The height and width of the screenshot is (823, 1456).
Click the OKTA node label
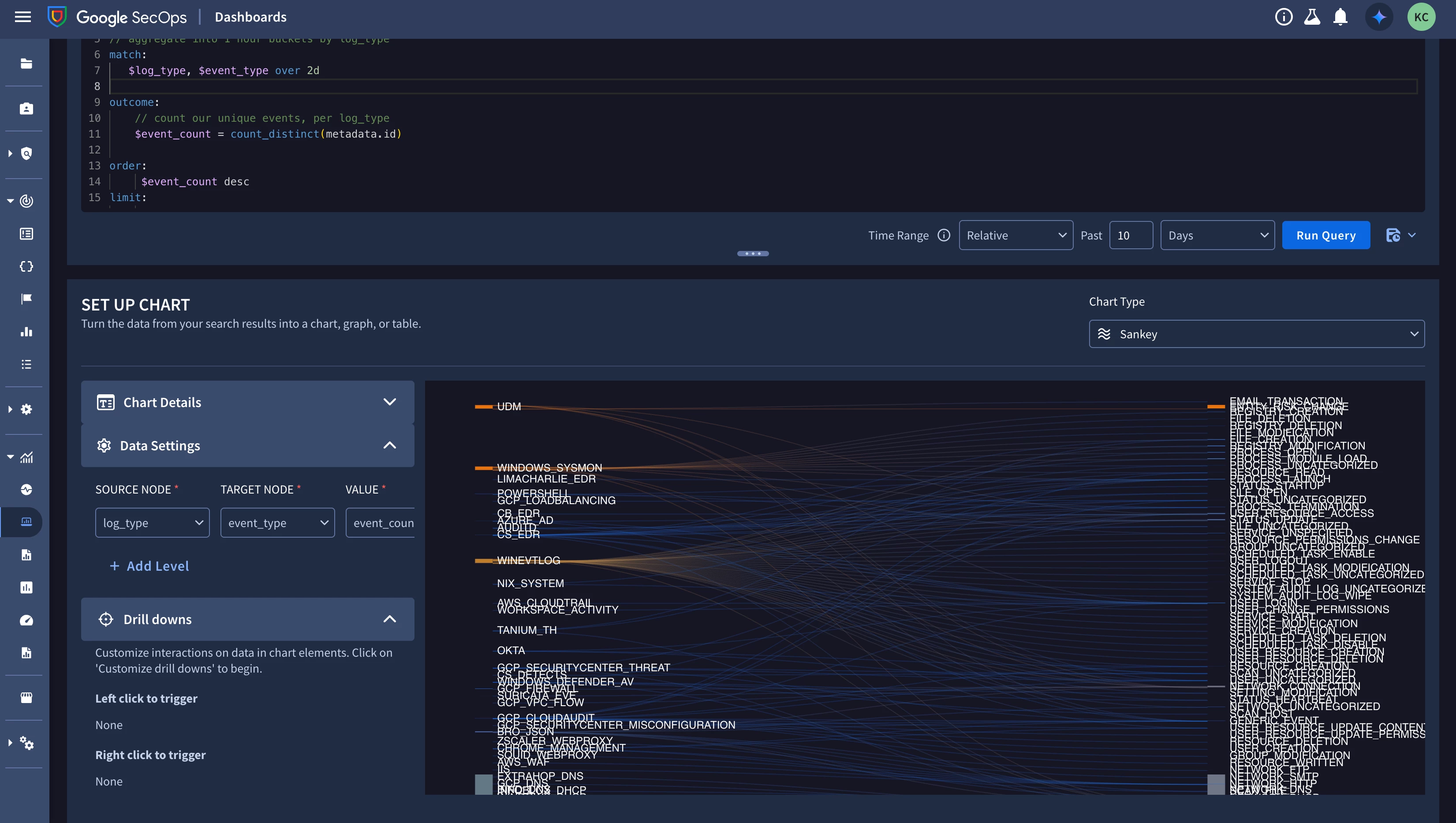pyautogui.click(x=510, y=651)
